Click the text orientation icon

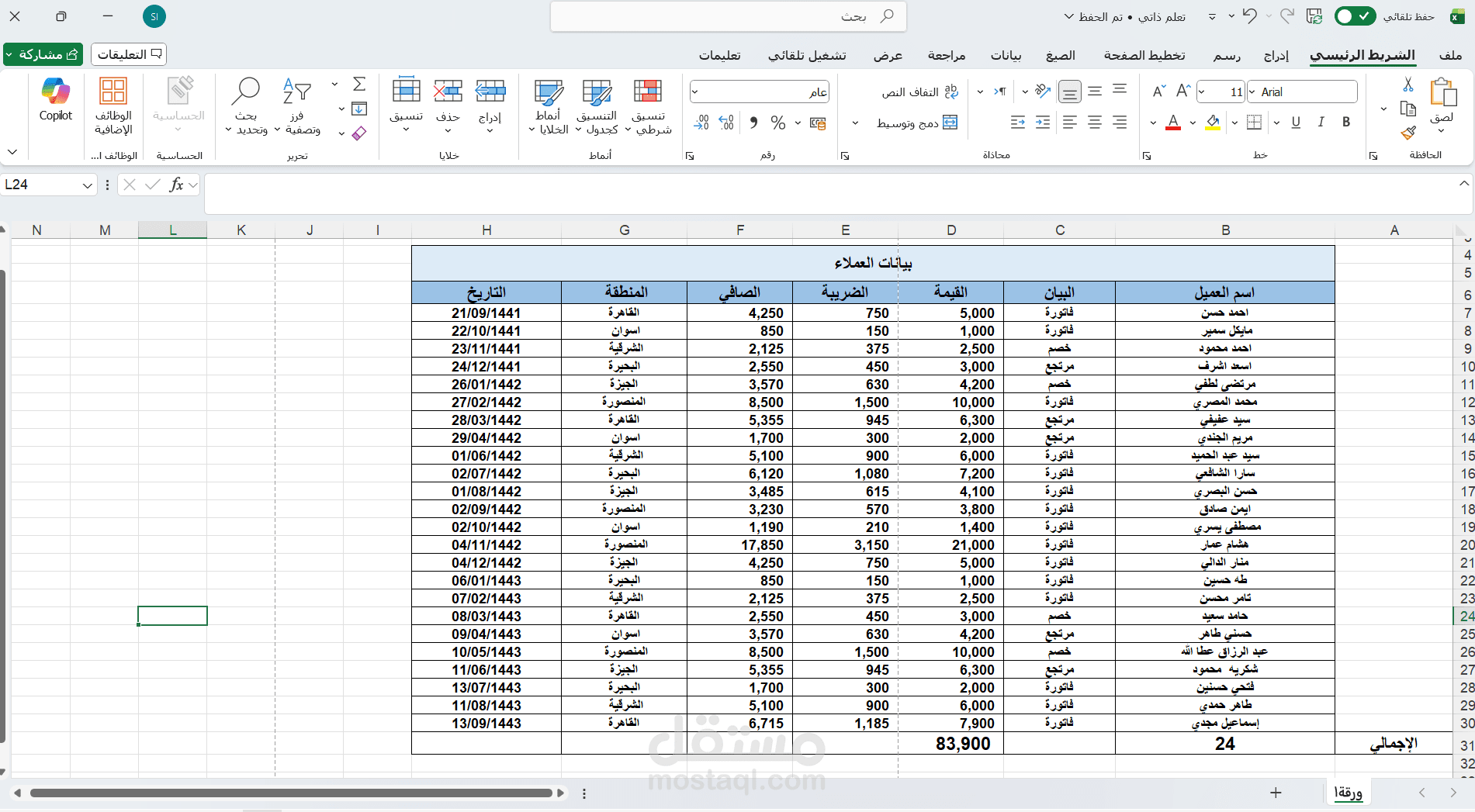[1044, 92]
